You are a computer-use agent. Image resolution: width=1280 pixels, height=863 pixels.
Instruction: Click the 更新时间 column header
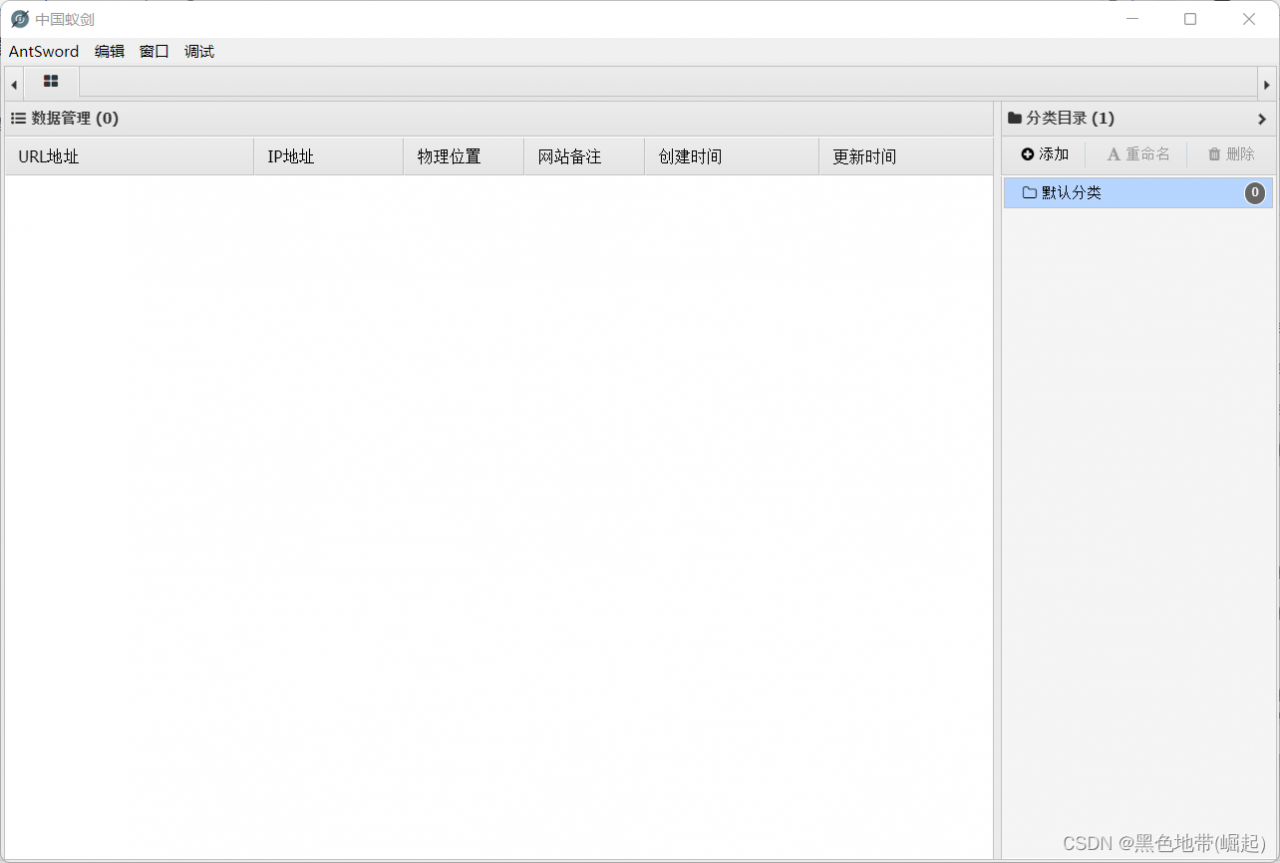point(905,156)
